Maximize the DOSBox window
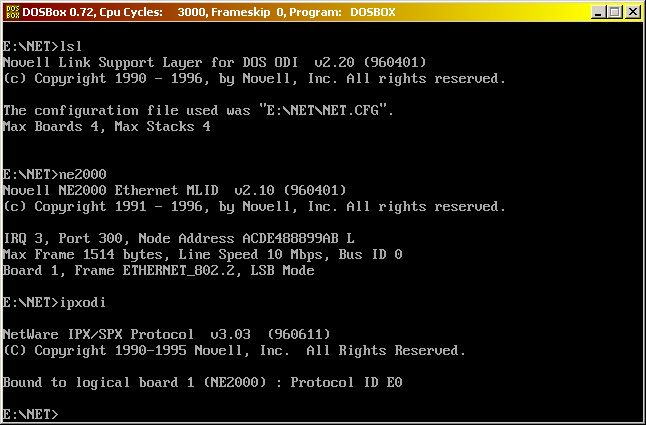 tap(615, 12)
